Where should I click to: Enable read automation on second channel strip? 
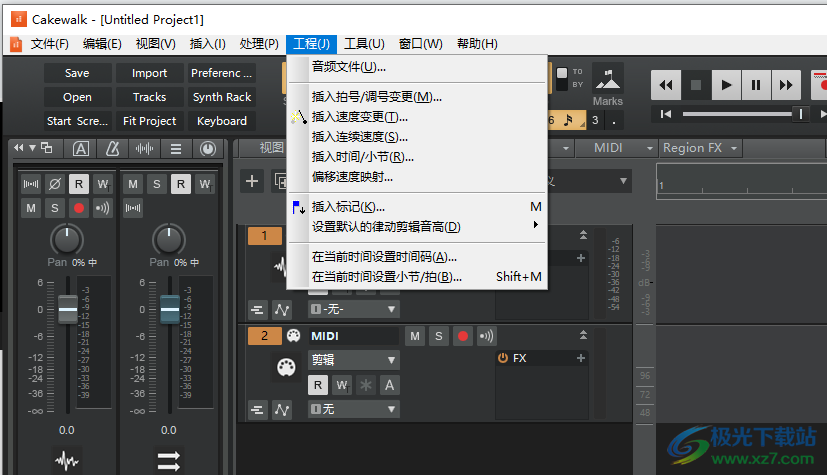[180, 184]
